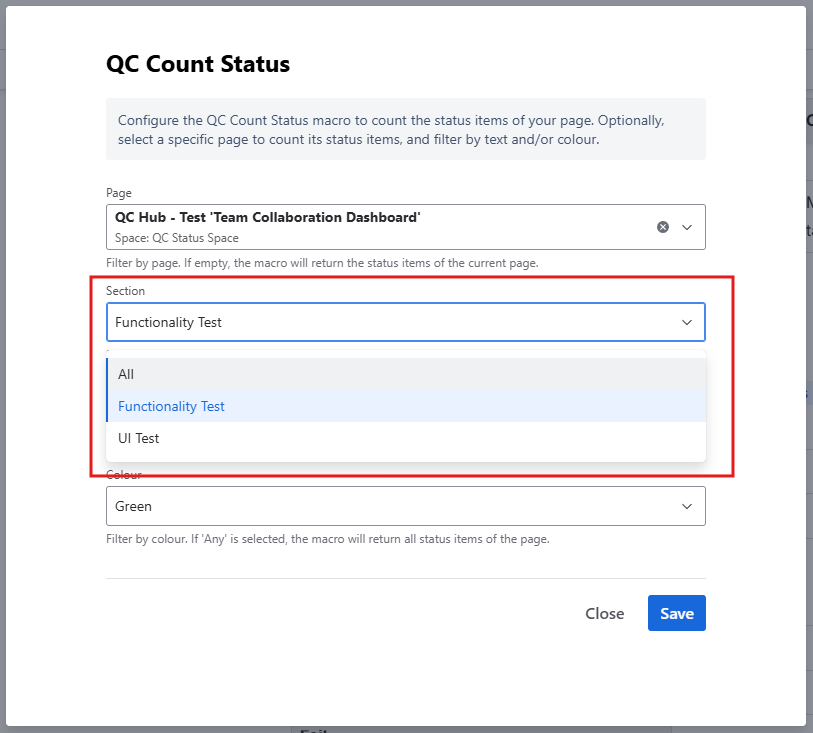Click the Section field label
This screenshot has height=733, width=813.
125,291
